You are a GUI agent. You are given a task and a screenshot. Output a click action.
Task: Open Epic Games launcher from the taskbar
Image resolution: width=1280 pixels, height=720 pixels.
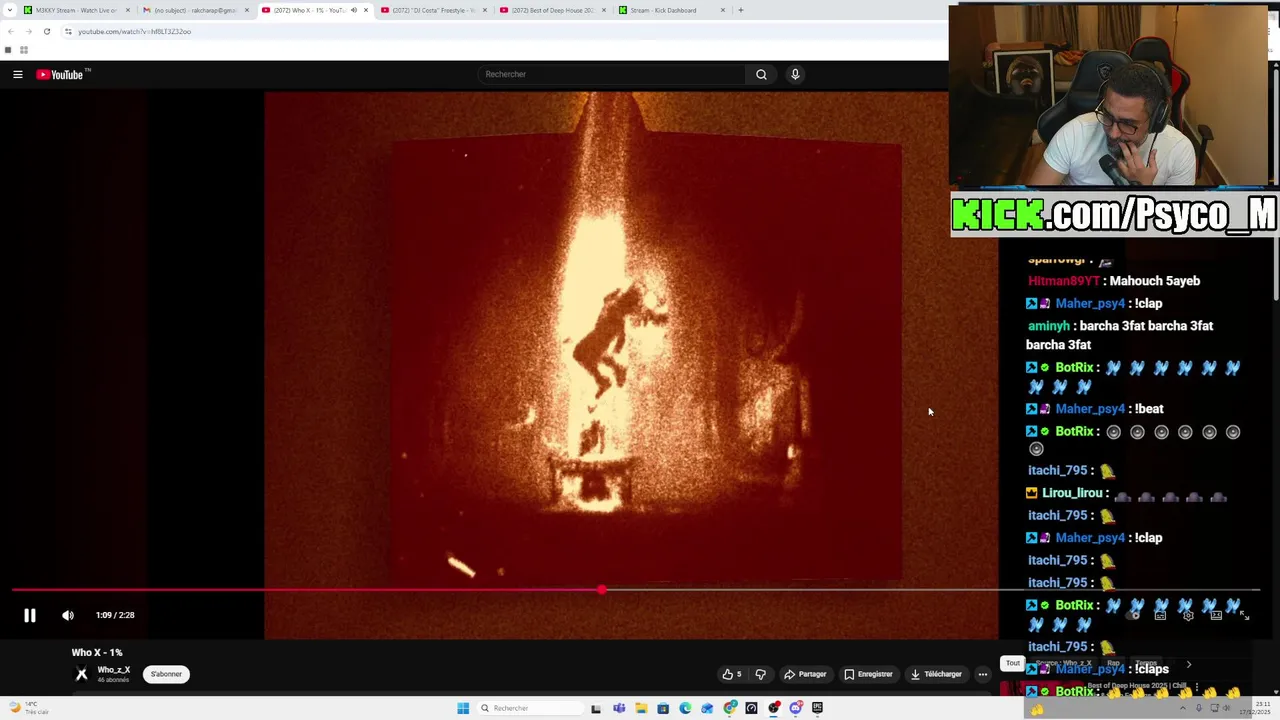(x=818, y=708)
